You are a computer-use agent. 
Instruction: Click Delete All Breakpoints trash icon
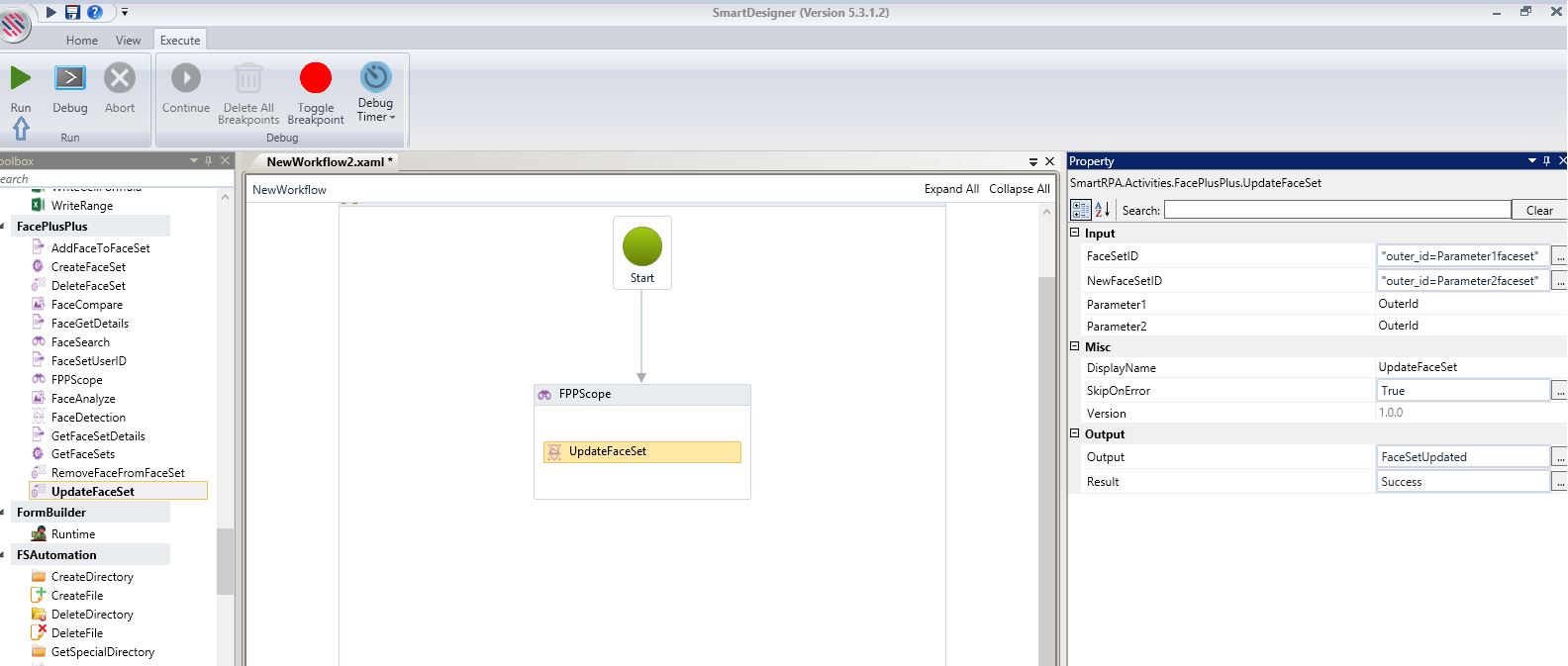point(247,78)
